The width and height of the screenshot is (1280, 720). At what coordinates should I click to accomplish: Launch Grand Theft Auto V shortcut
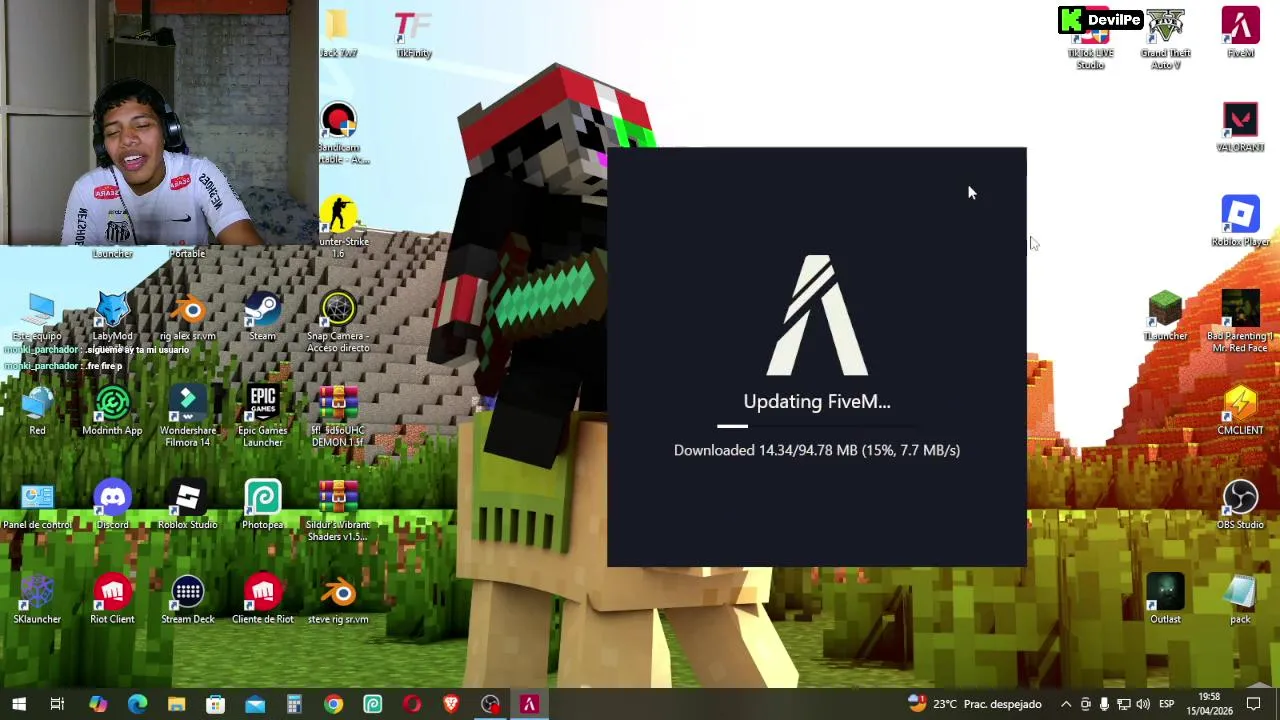coord(1165,40)
